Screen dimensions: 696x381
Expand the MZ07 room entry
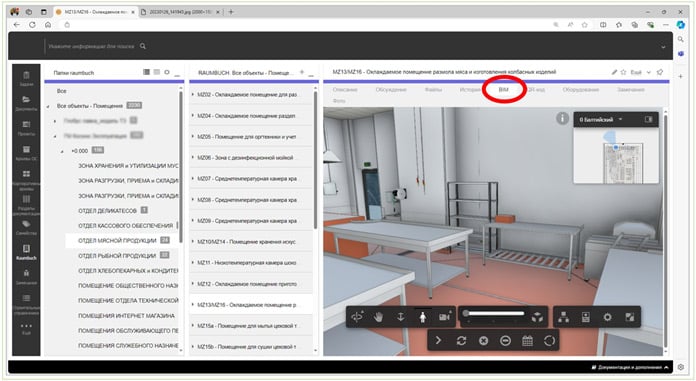(x=193, y=179)
